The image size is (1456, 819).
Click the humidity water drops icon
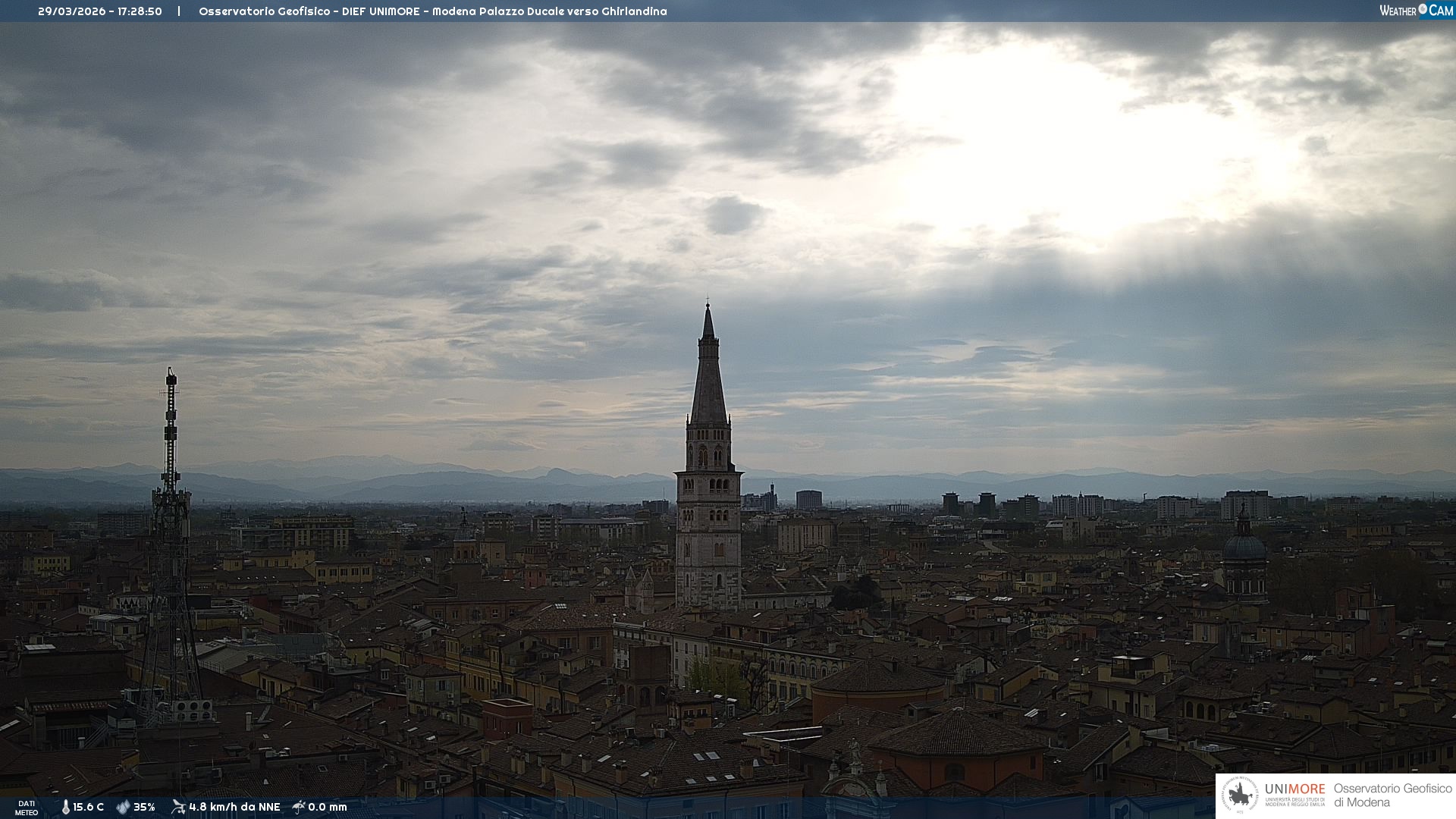coord(123,807)
